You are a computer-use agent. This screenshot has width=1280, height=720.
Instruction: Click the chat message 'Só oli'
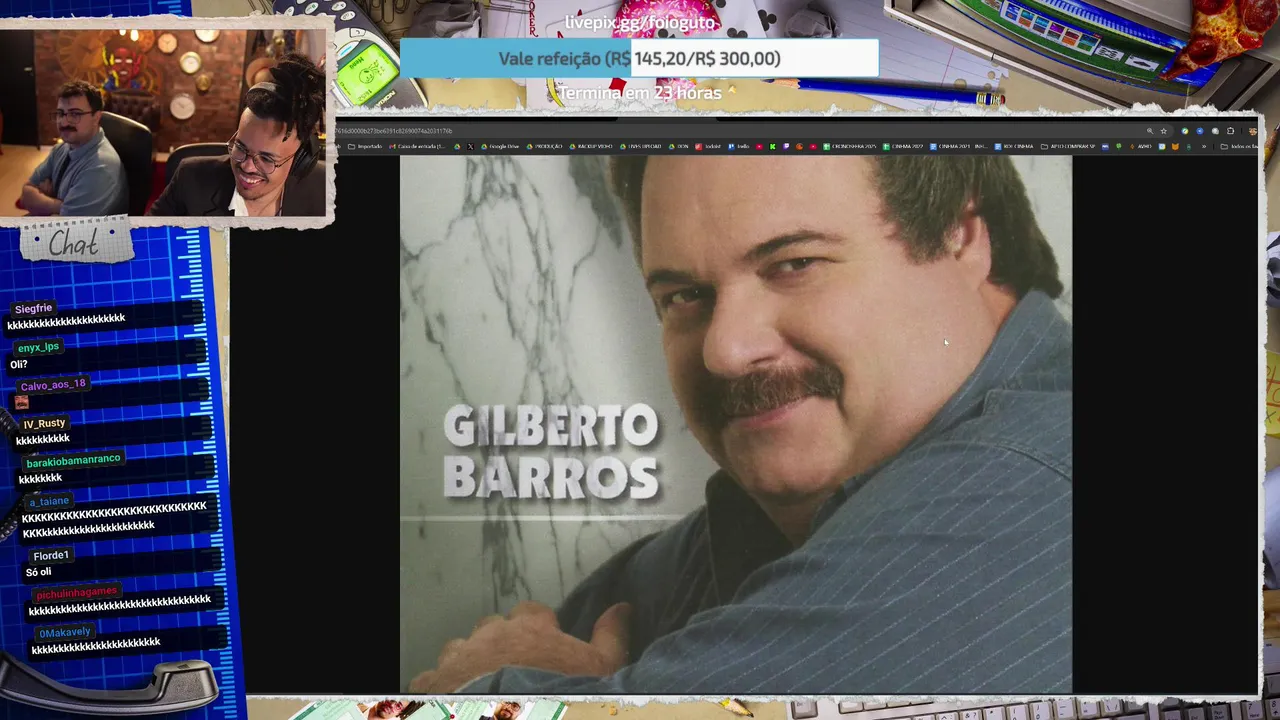[x=38, y=572]
